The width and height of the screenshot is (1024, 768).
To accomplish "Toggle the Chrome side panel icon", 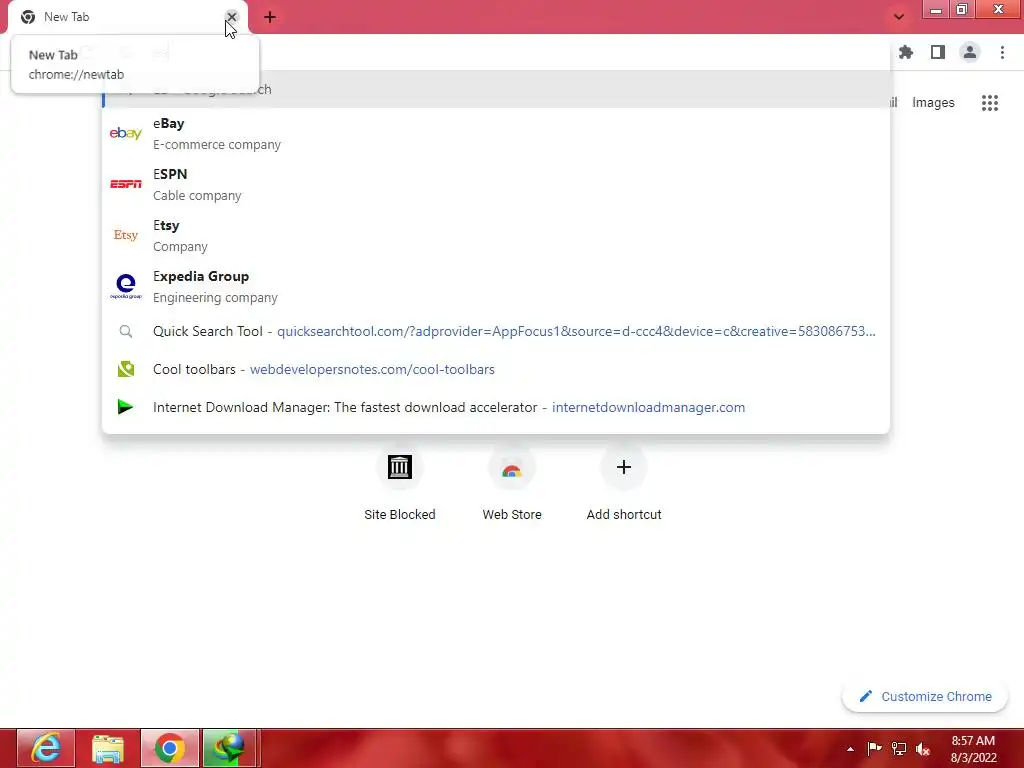I will click(938, 52).
